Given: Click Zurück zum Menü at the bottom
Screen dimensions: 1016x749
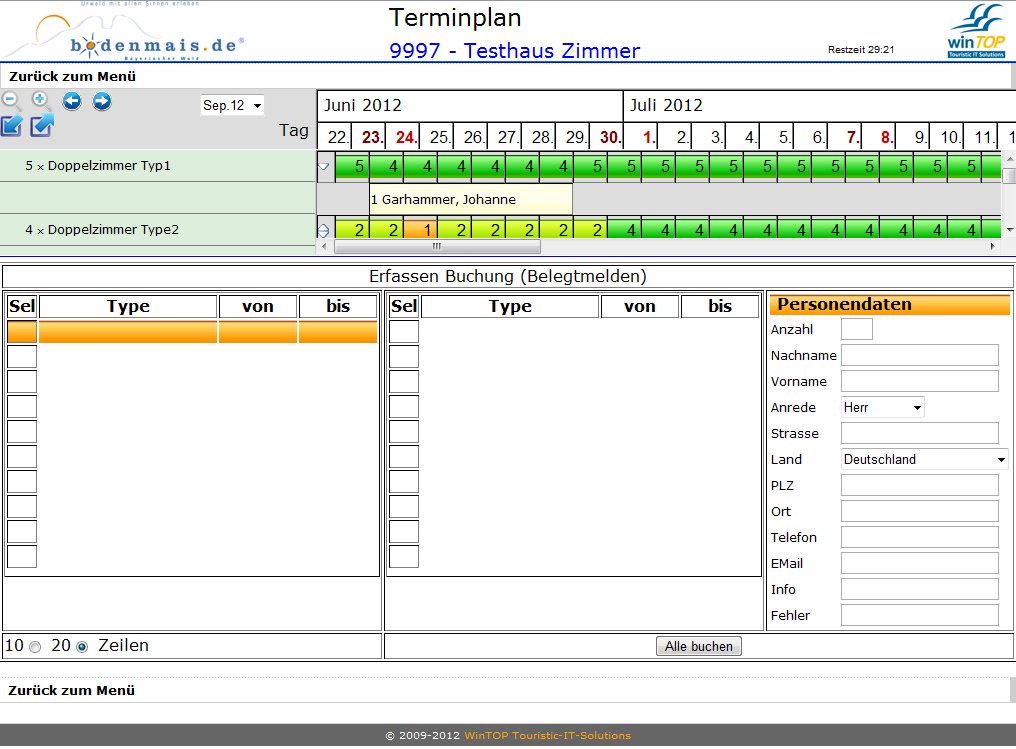Looking at the screenshot, I should tap(72, 690).
